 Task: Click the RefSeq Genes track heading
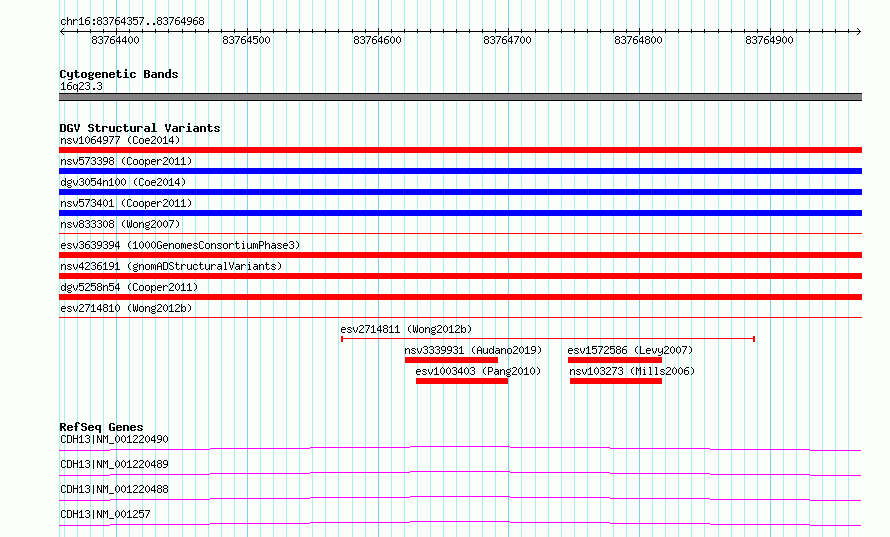click(101, 427)
